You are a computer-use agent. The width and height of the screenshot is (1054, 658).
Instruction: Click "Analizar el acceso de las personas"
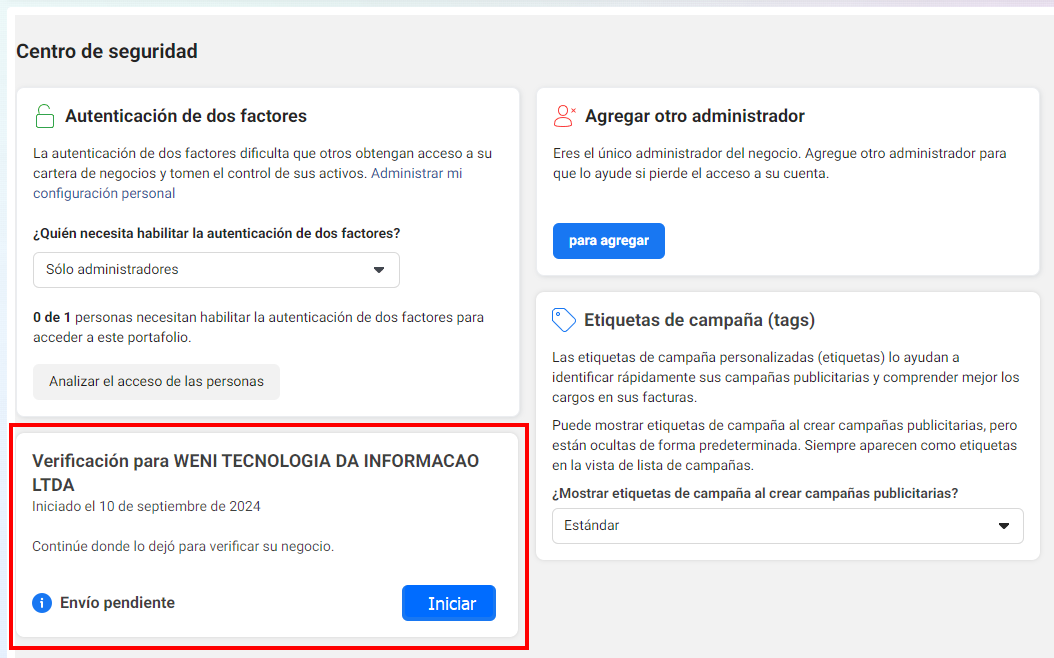pos(156,382)
